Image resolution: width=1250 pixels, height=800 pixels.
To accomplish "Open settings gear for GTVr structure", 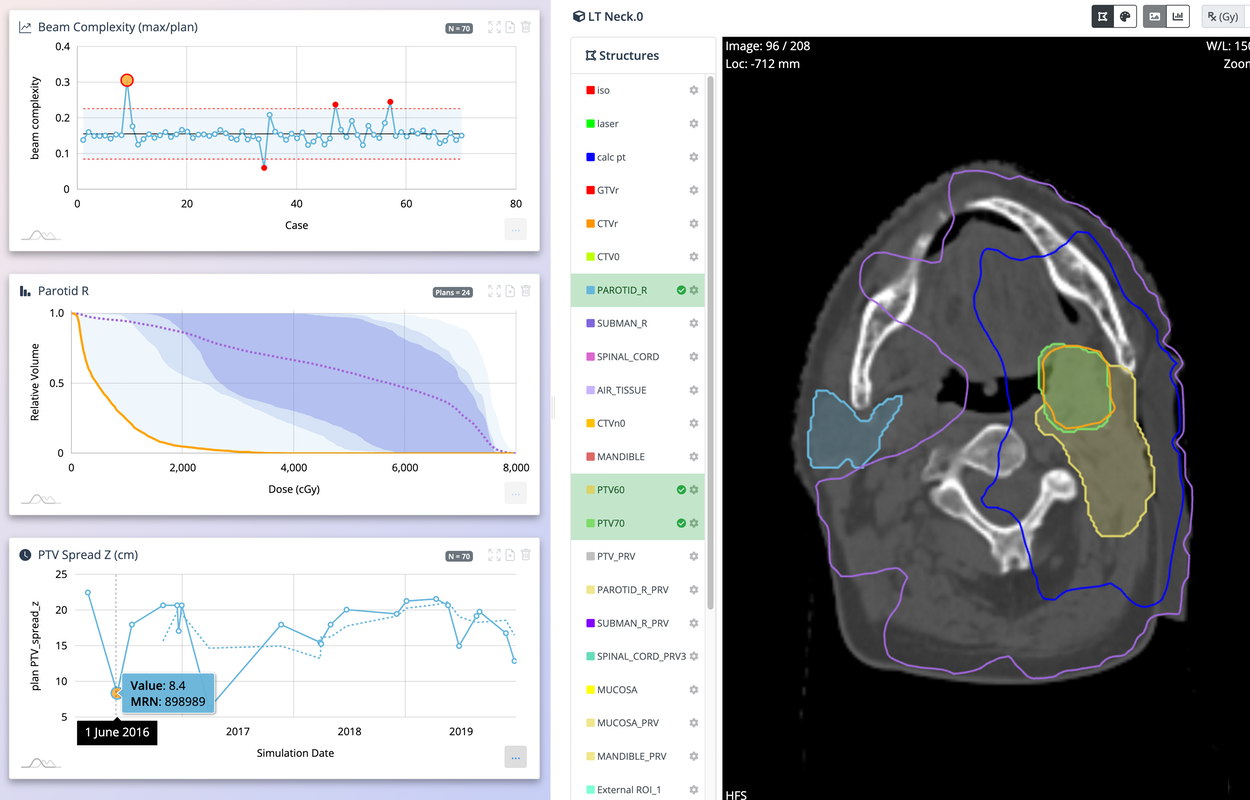I will [694, 190].
